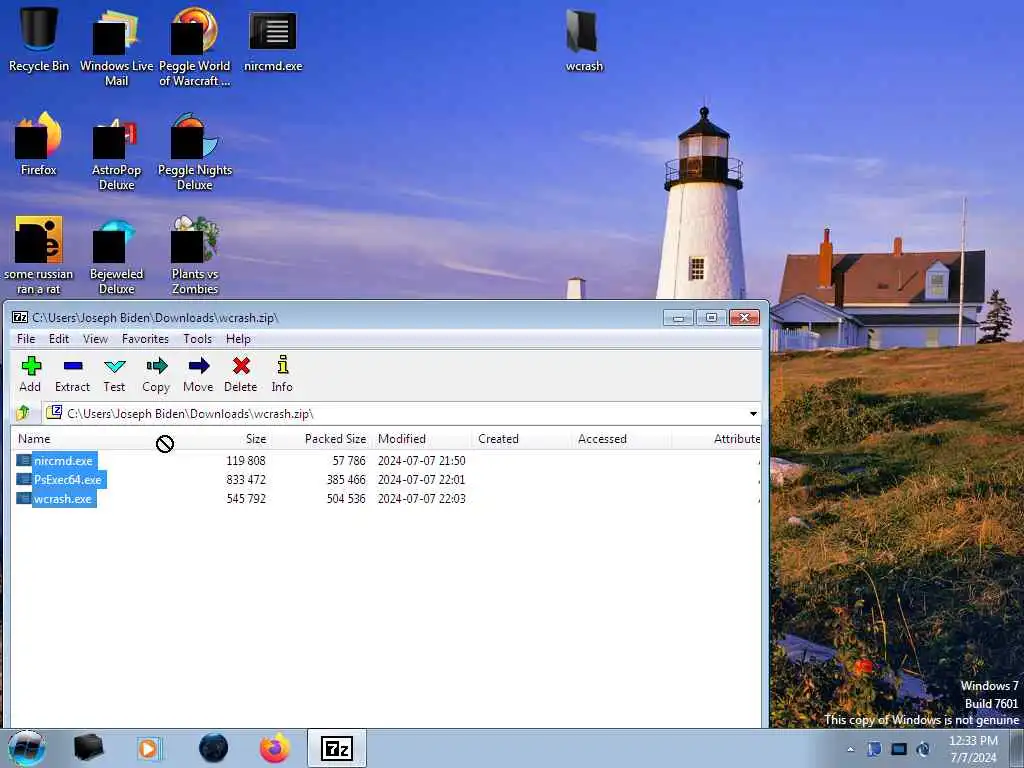Viewport: 1024px width, 768px height.
Task: Select PsExec64.exe in the archive list
Action: pos(61,479)
